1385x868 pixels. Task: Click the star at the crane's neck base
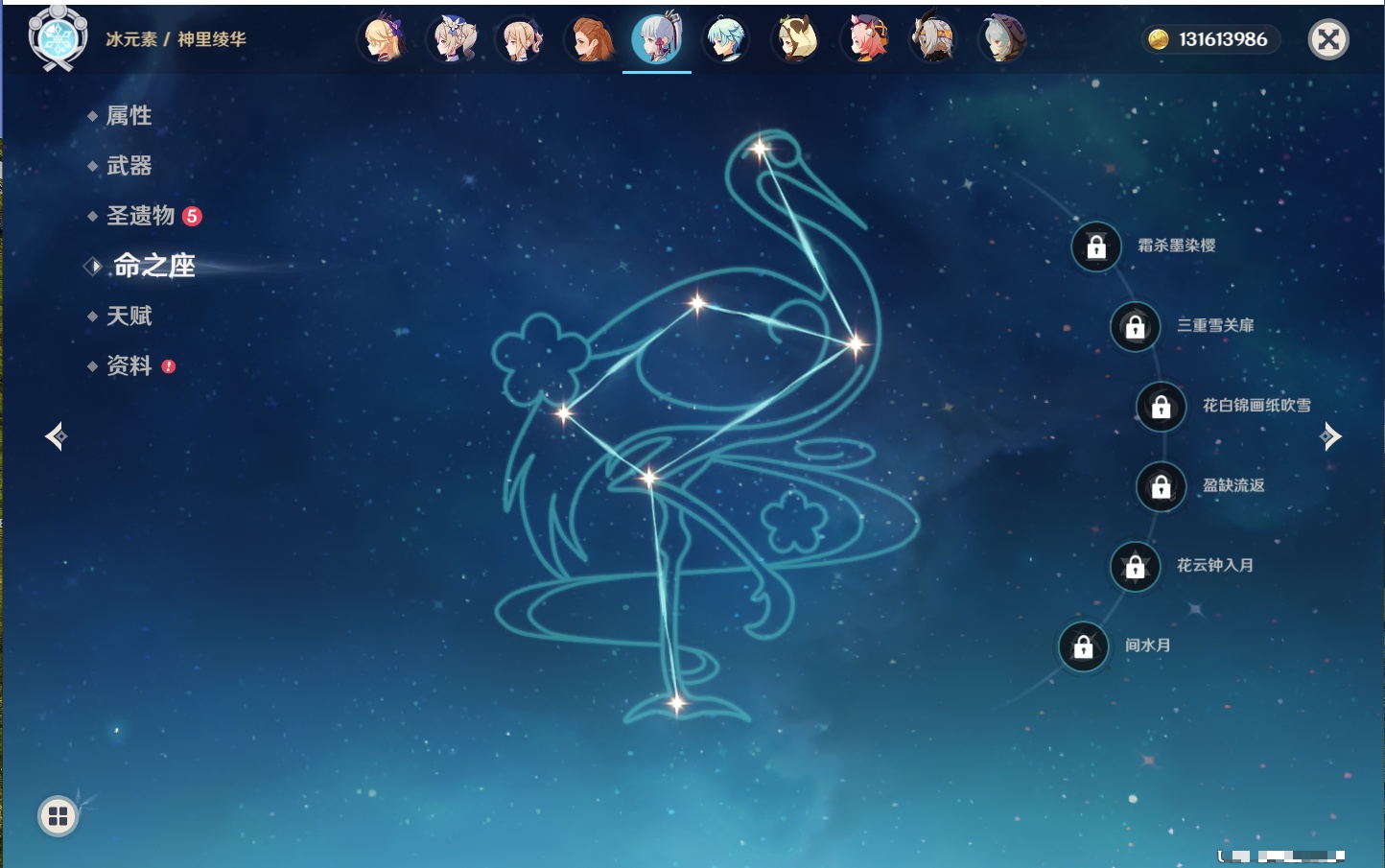pos(855,343)
